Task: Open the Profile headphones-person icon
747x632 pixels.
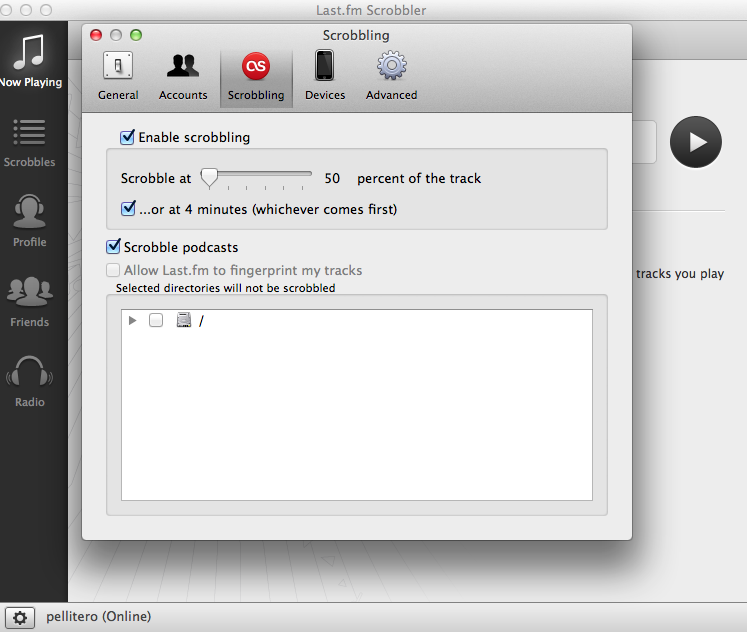Action: point(29,211)
